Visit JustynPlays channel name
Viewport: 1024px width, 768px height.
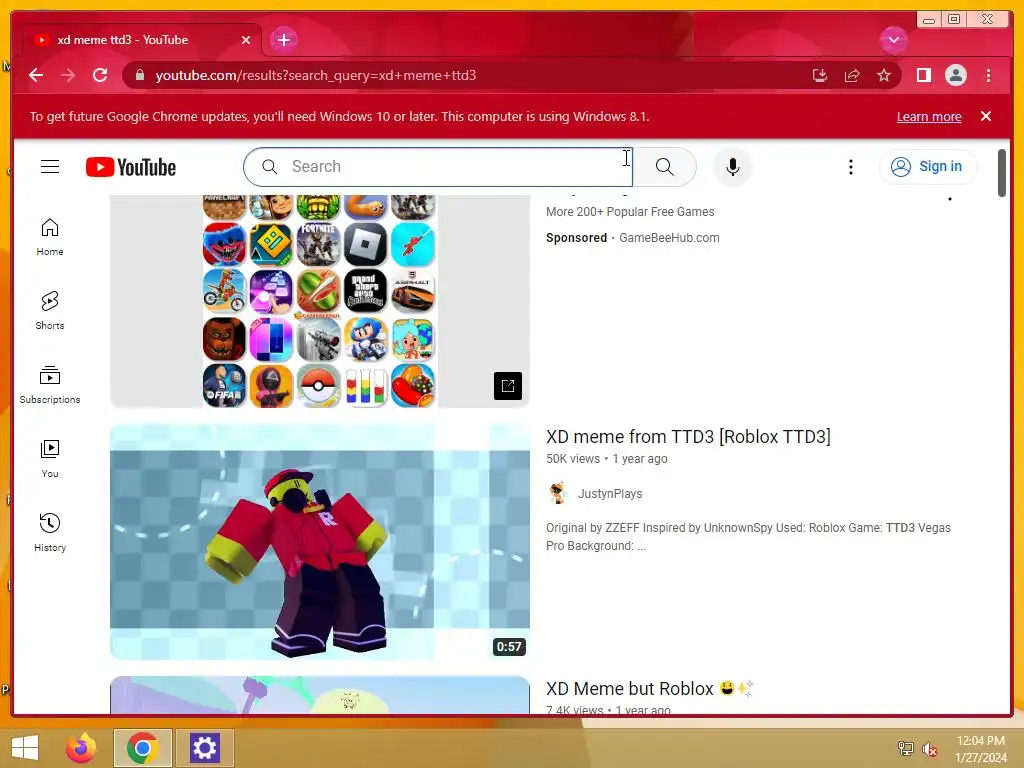point(609,494)
